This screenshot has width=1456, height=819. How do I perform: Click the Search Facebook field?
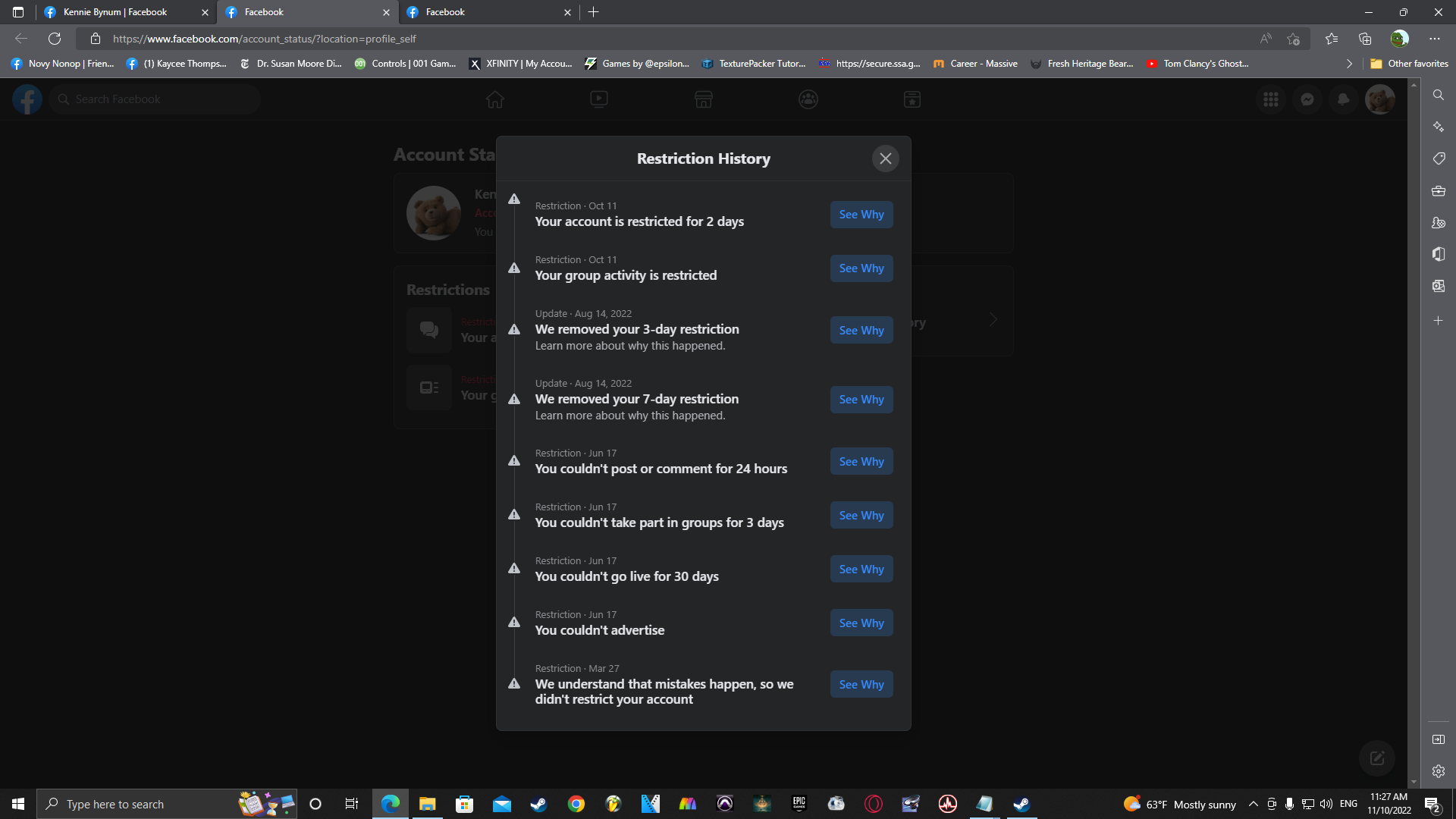click(x=159, y=99)
